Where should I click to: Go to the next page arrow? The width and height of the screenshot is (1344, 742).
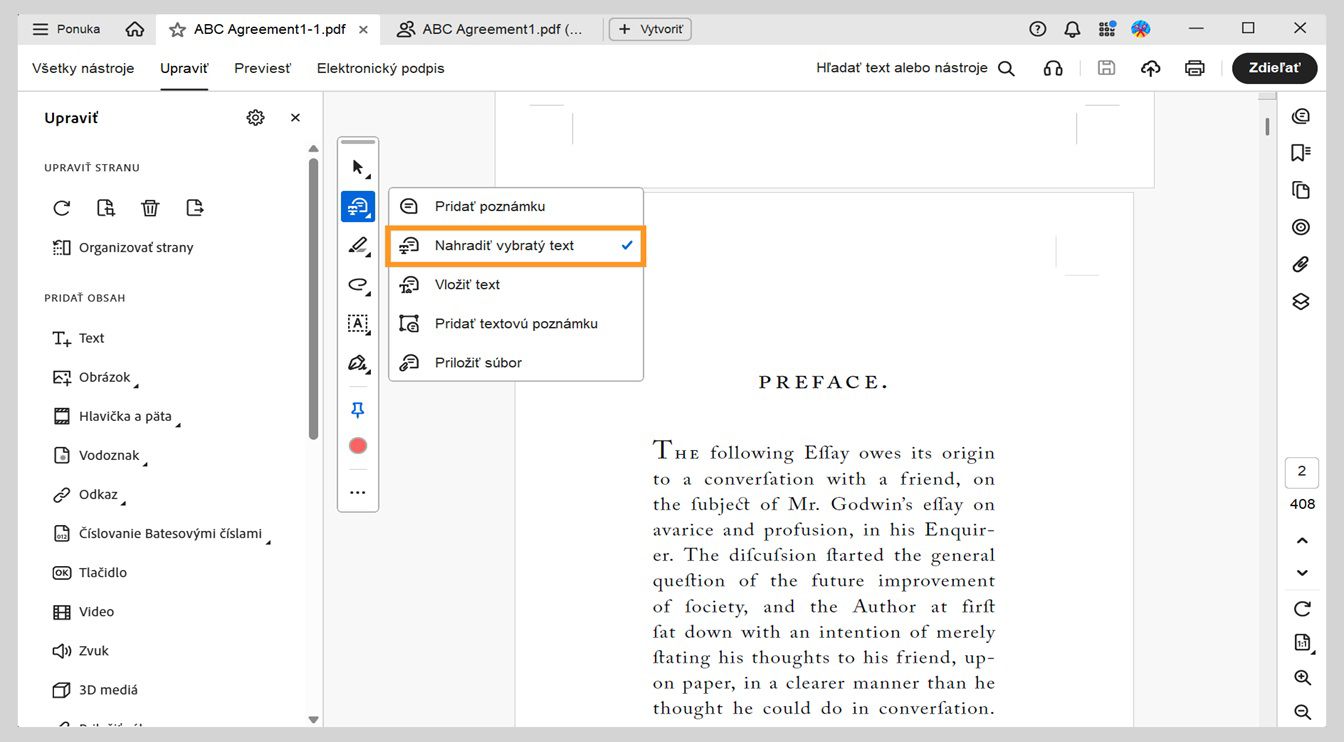click(1302, 573)
